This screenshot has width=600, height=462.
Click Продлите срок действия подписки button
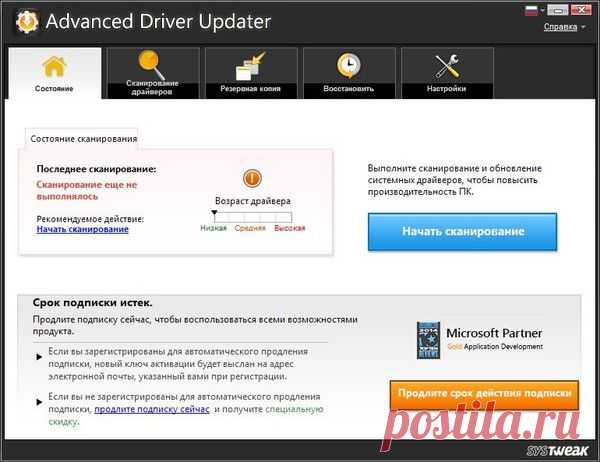484,394
